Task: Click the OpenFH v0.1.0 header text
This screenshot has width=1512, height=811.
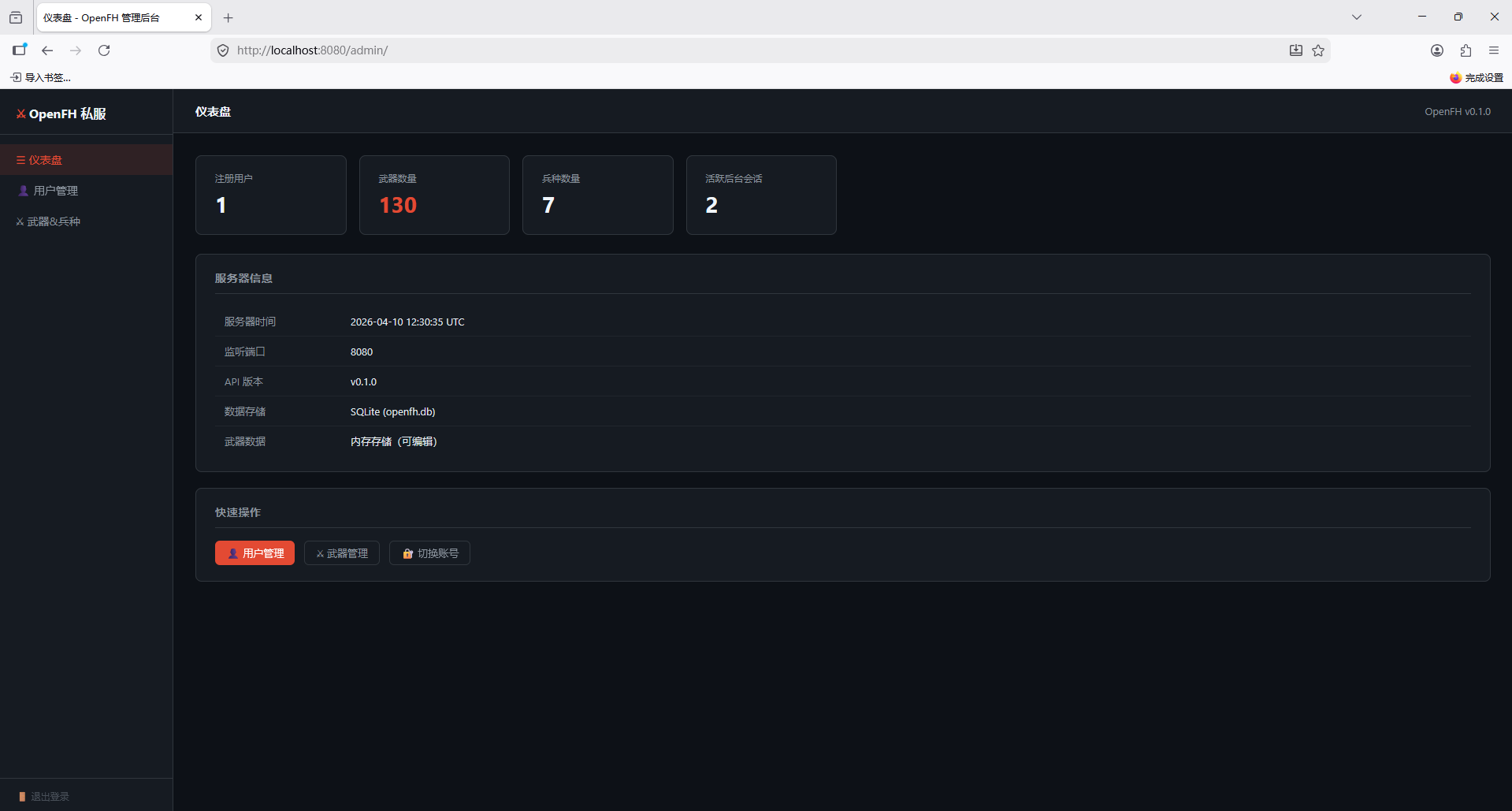Action: 1458,112
